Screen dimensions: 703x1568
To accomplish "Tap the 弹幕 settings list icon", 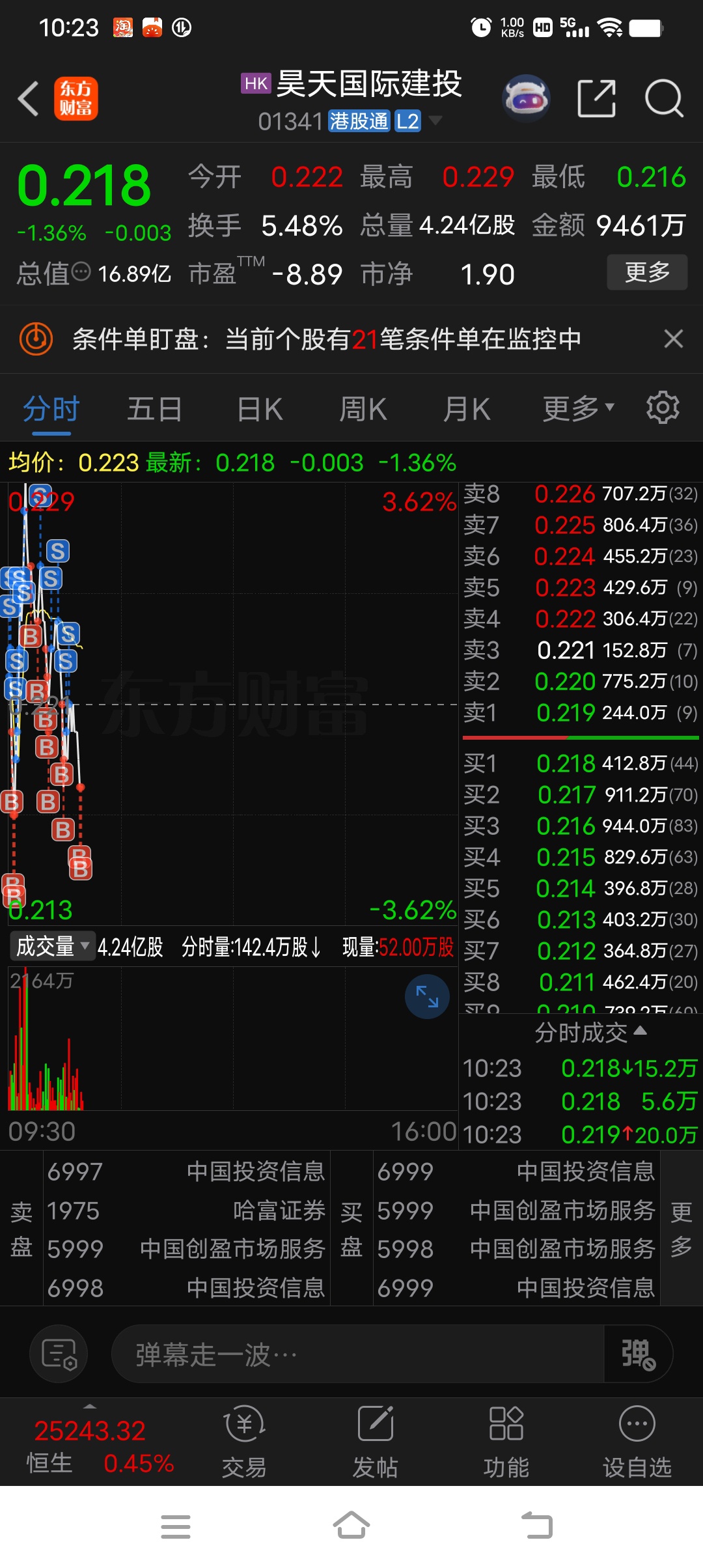I will point(59,1354).
